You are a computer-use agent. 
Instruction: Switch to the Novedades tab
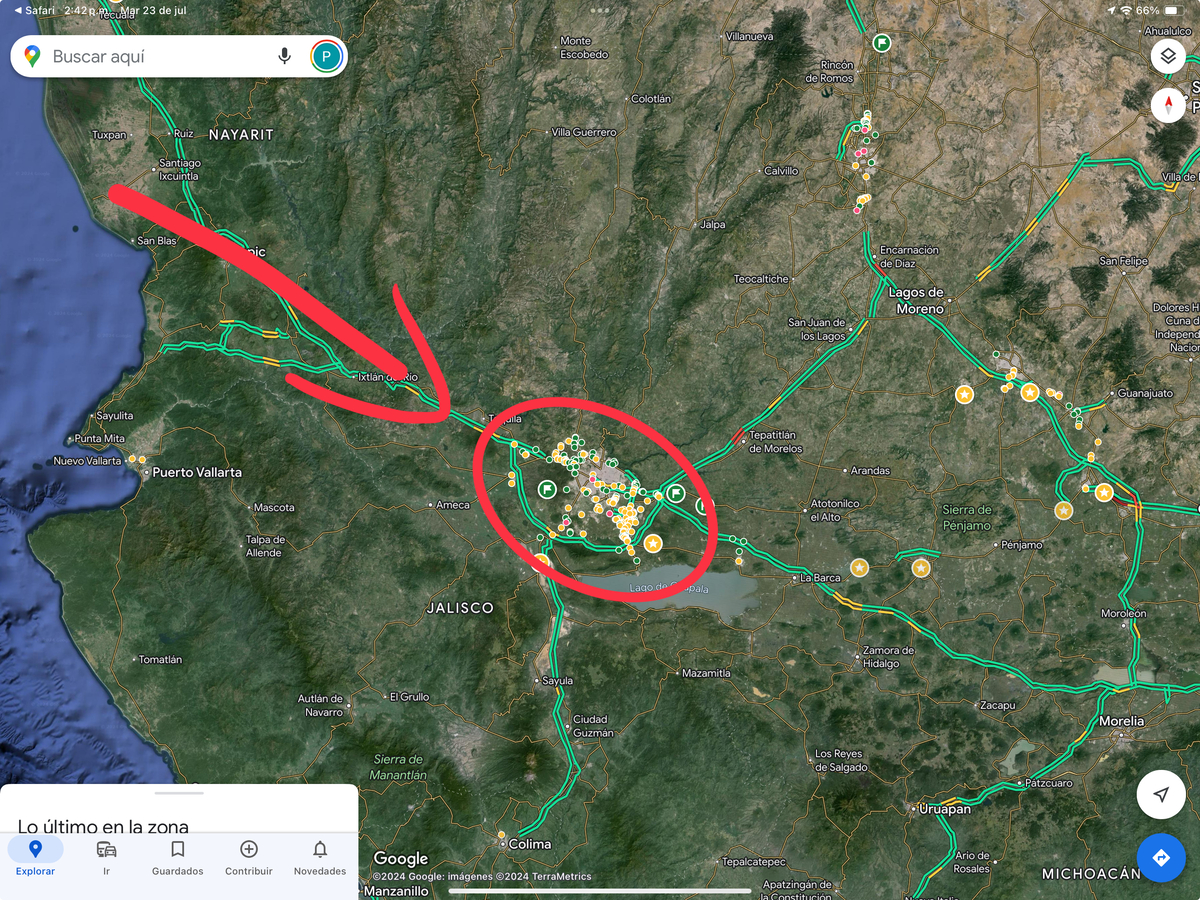coord(320,857)
